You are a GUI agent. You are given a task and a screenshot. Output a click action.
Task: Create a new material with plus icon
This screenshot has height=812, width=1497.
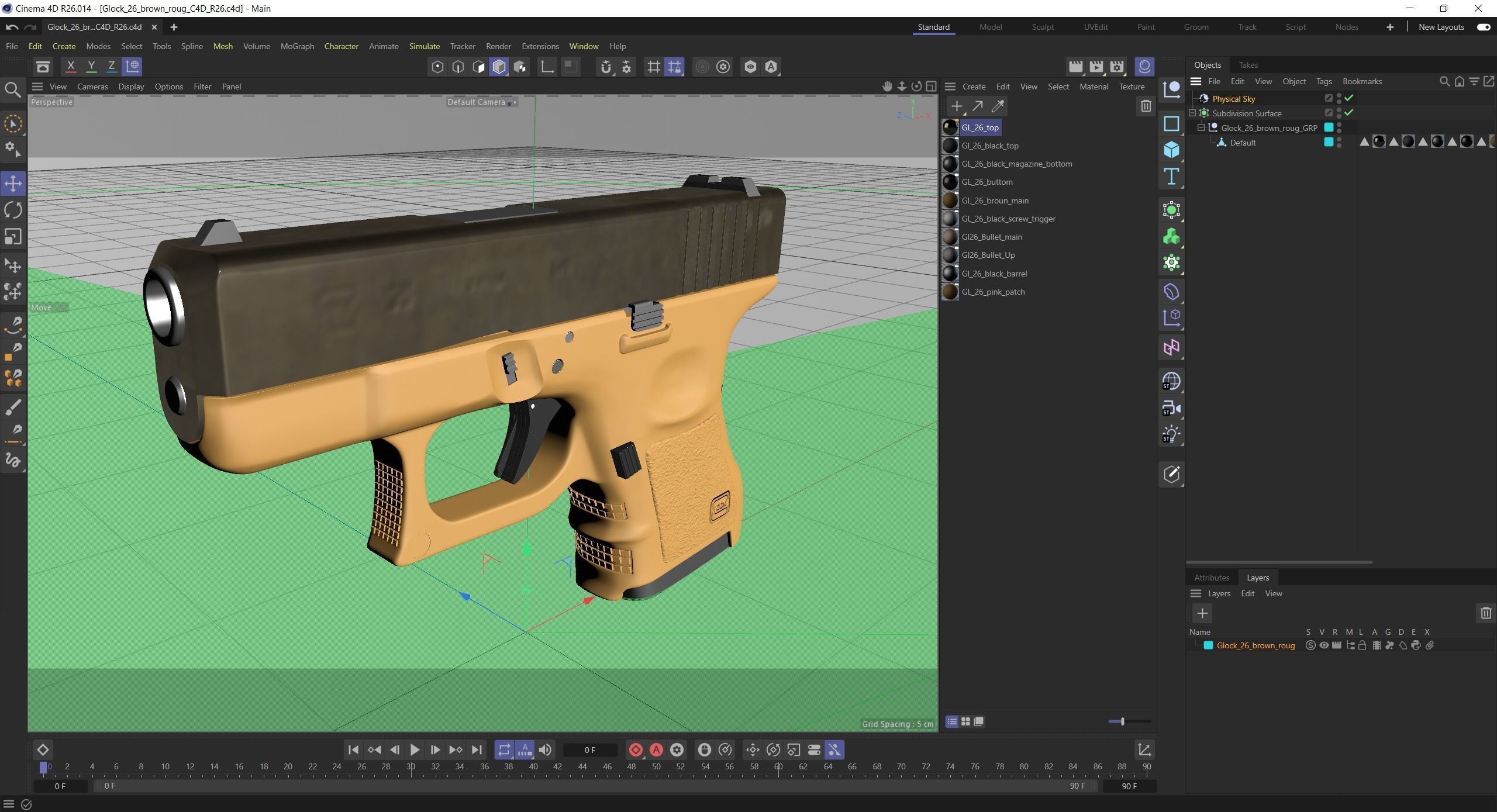coord(957,106)
